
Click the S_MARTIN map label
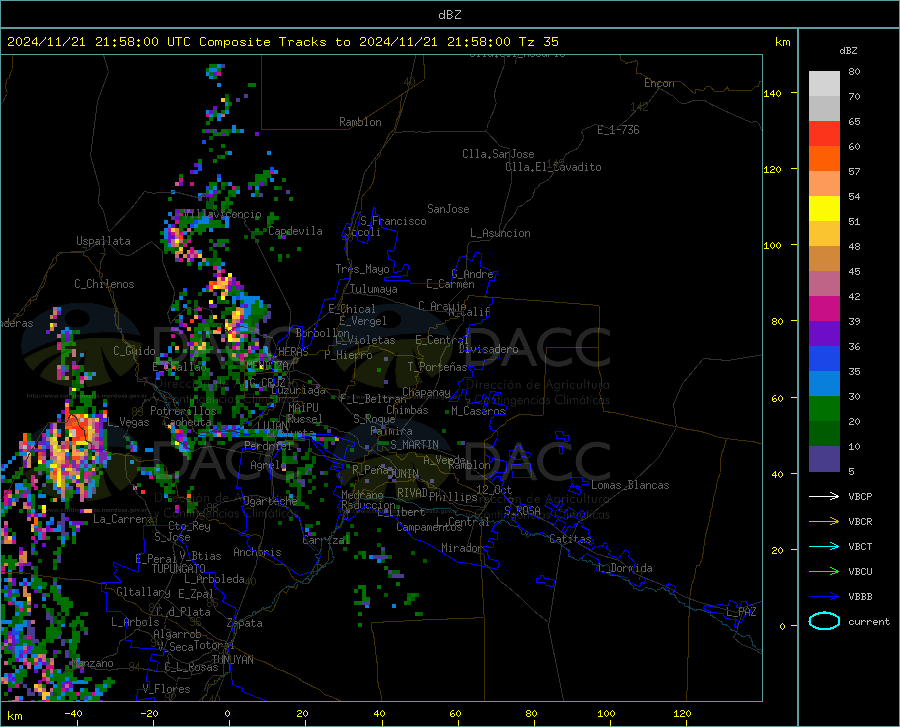pos(414,445)
